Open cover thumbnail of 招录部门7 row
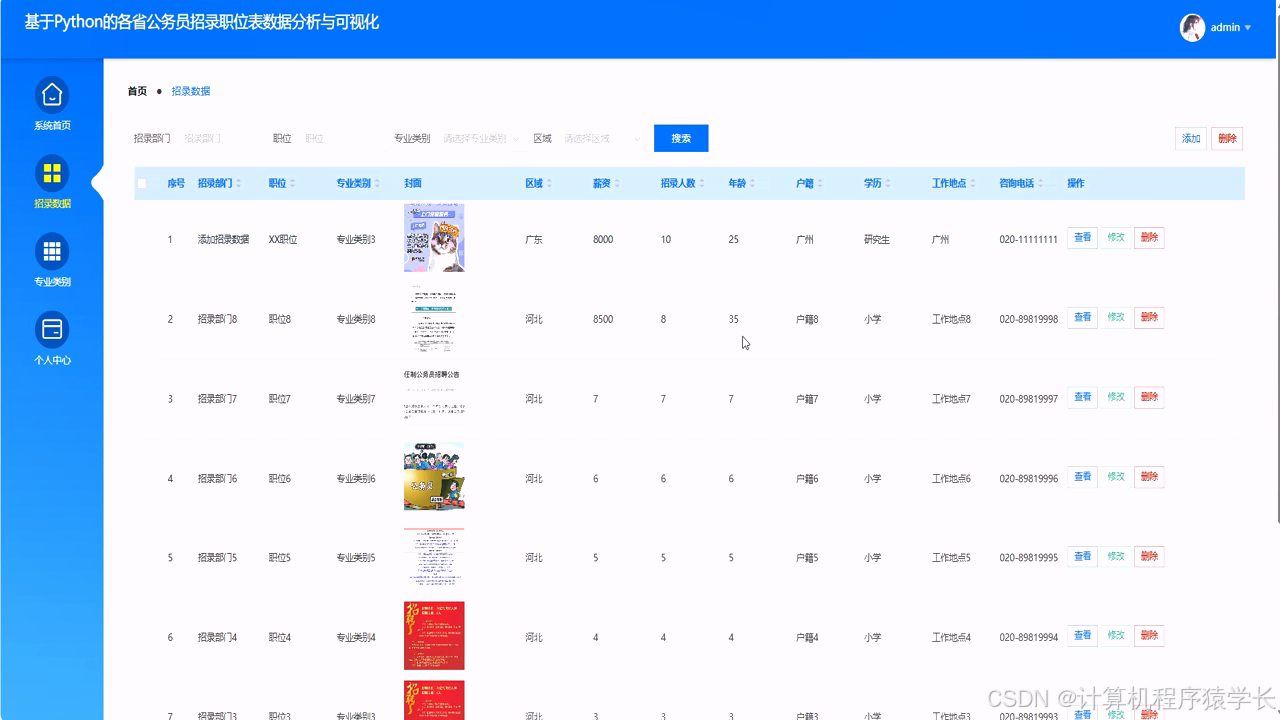 [x=434, y=397]
